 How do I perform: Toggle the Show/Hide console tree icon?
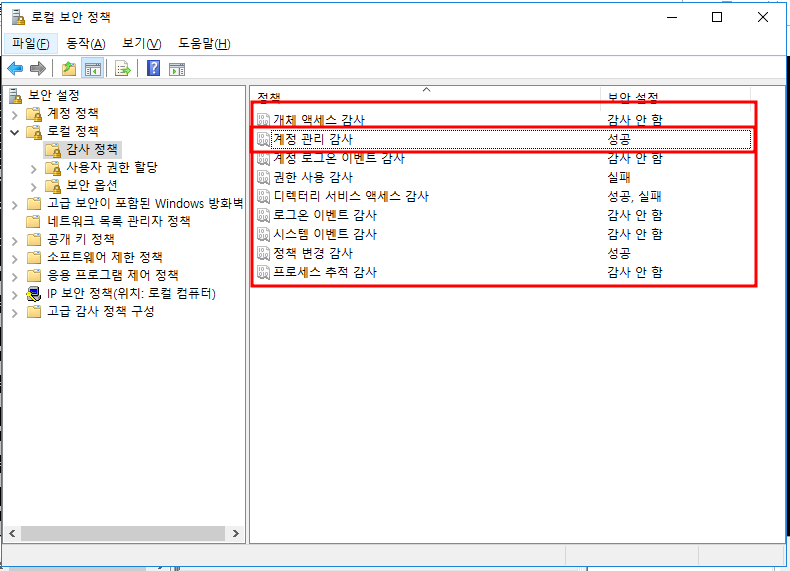pos(93,69)
